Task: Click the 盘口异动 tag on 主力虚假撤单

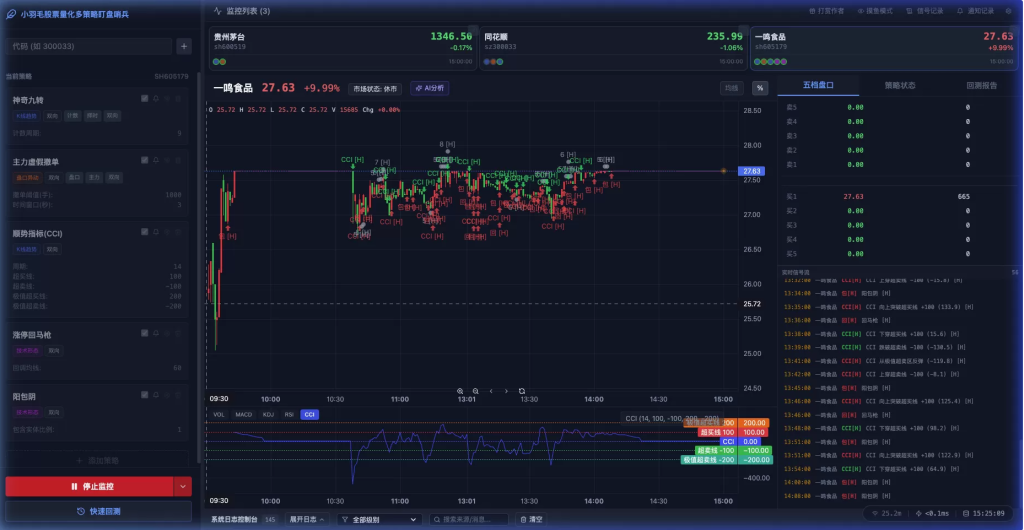Action: point(27,178)
